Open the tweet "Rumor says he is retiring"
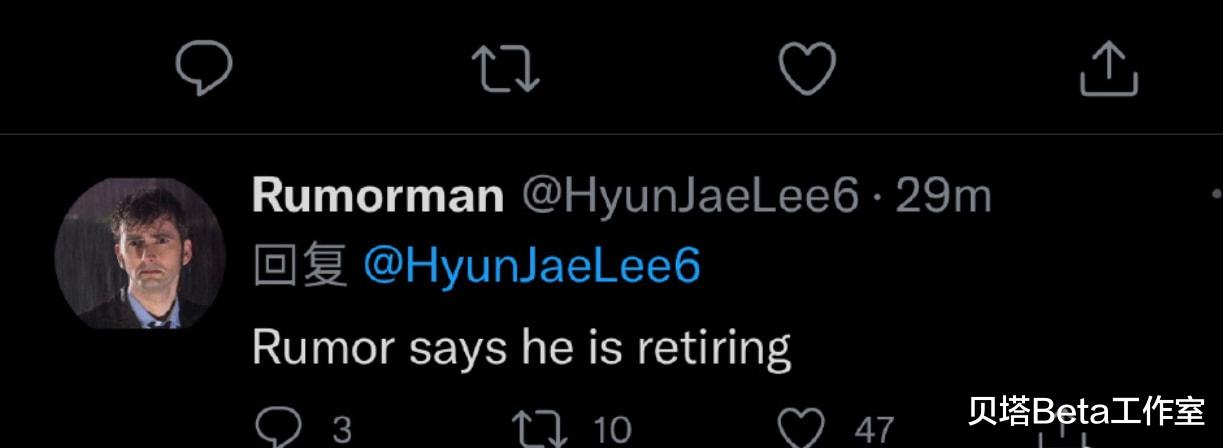The height and width of the screenshot is (448, 1223). tap(521, 346)
